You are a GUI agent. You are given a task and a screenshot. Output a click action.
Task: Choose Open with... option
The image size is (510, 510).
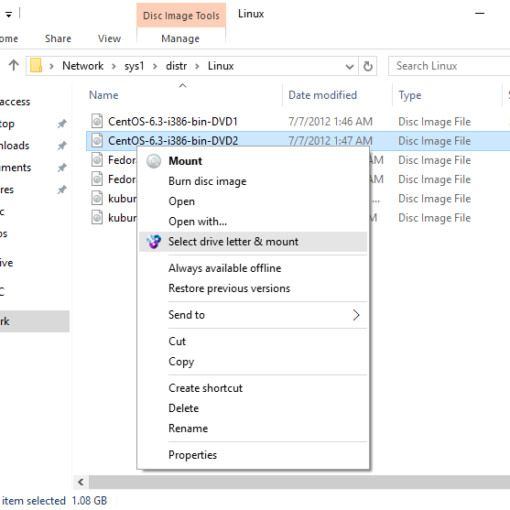(x=253, y=221)
